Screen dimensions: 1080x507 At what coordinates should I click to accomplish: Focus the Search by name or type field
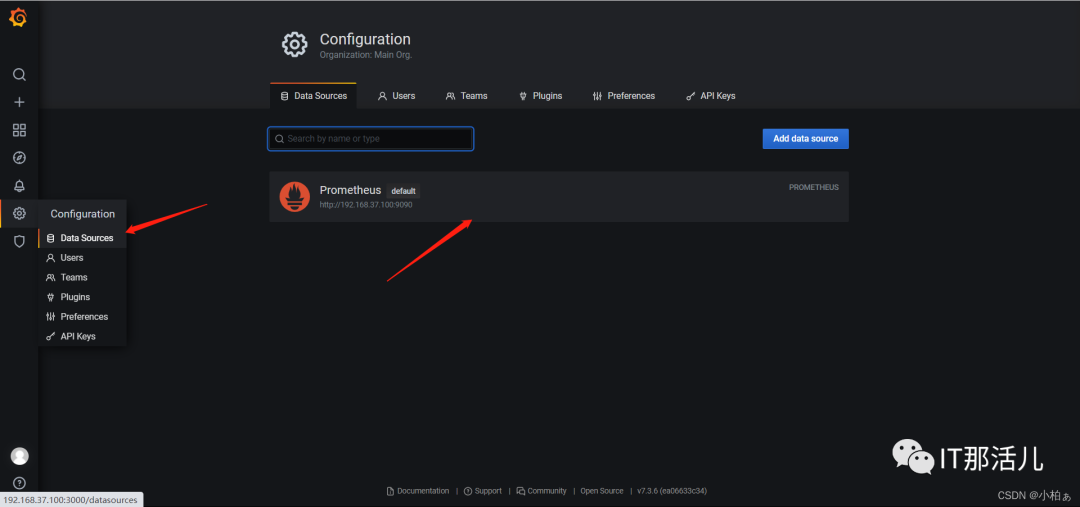tap(371, 138)
